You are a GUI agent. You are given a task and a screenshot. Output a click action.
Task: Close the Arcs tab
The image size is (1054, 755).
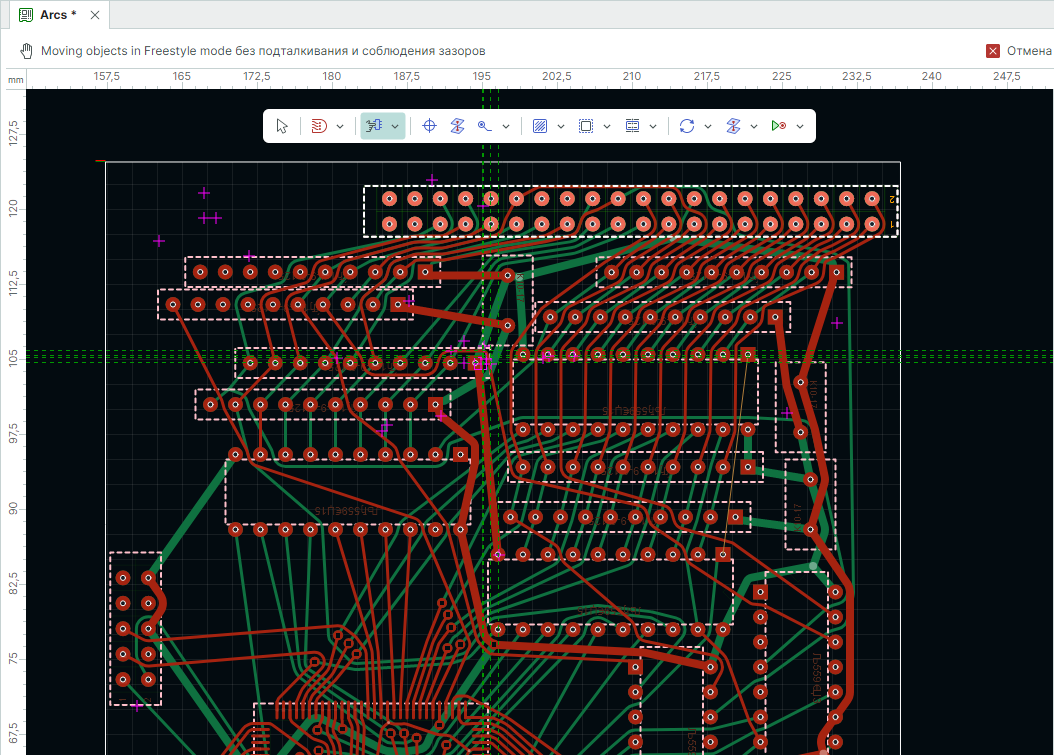click(94, 15)
